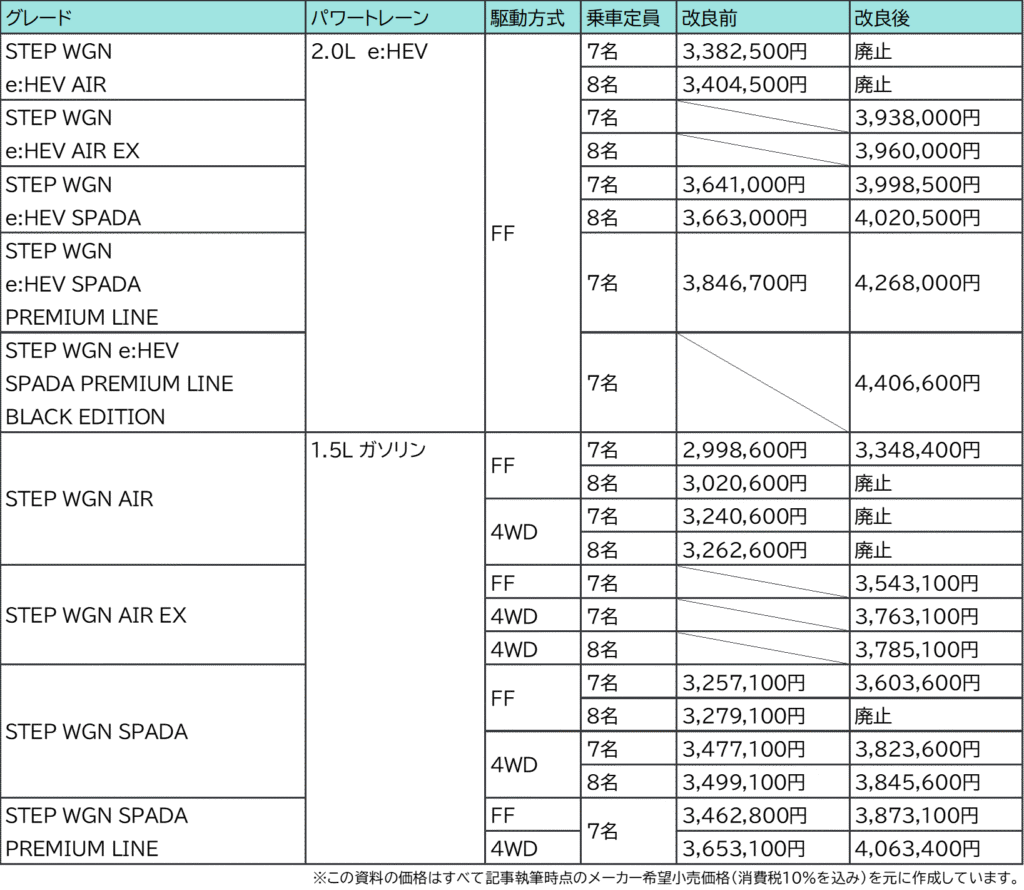Screen dimensions: 1024x890
Task: Click the 3,499,100円 price
Action: point(744,783)
